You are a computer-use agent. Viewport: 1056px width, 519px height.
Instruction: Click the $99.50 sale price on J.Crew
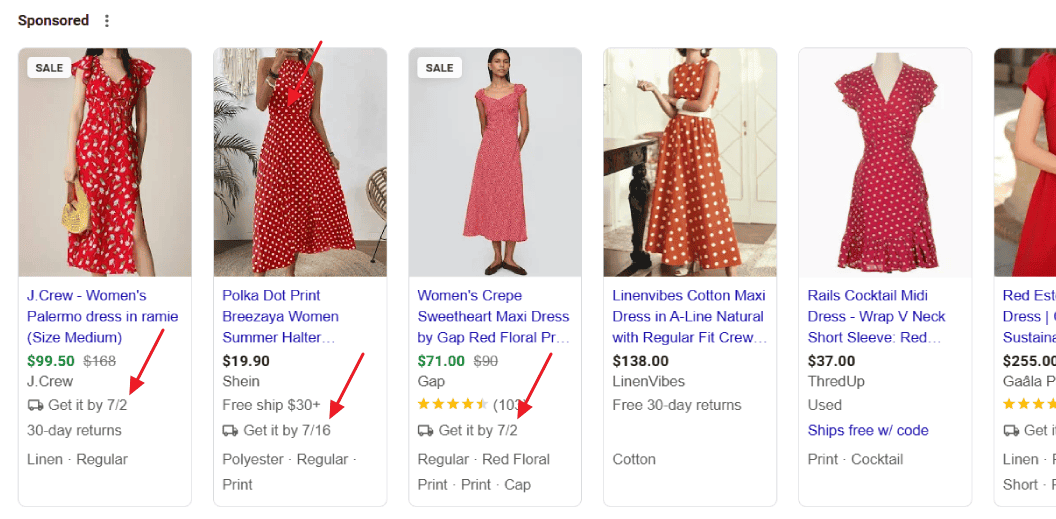tap(51, 361)
